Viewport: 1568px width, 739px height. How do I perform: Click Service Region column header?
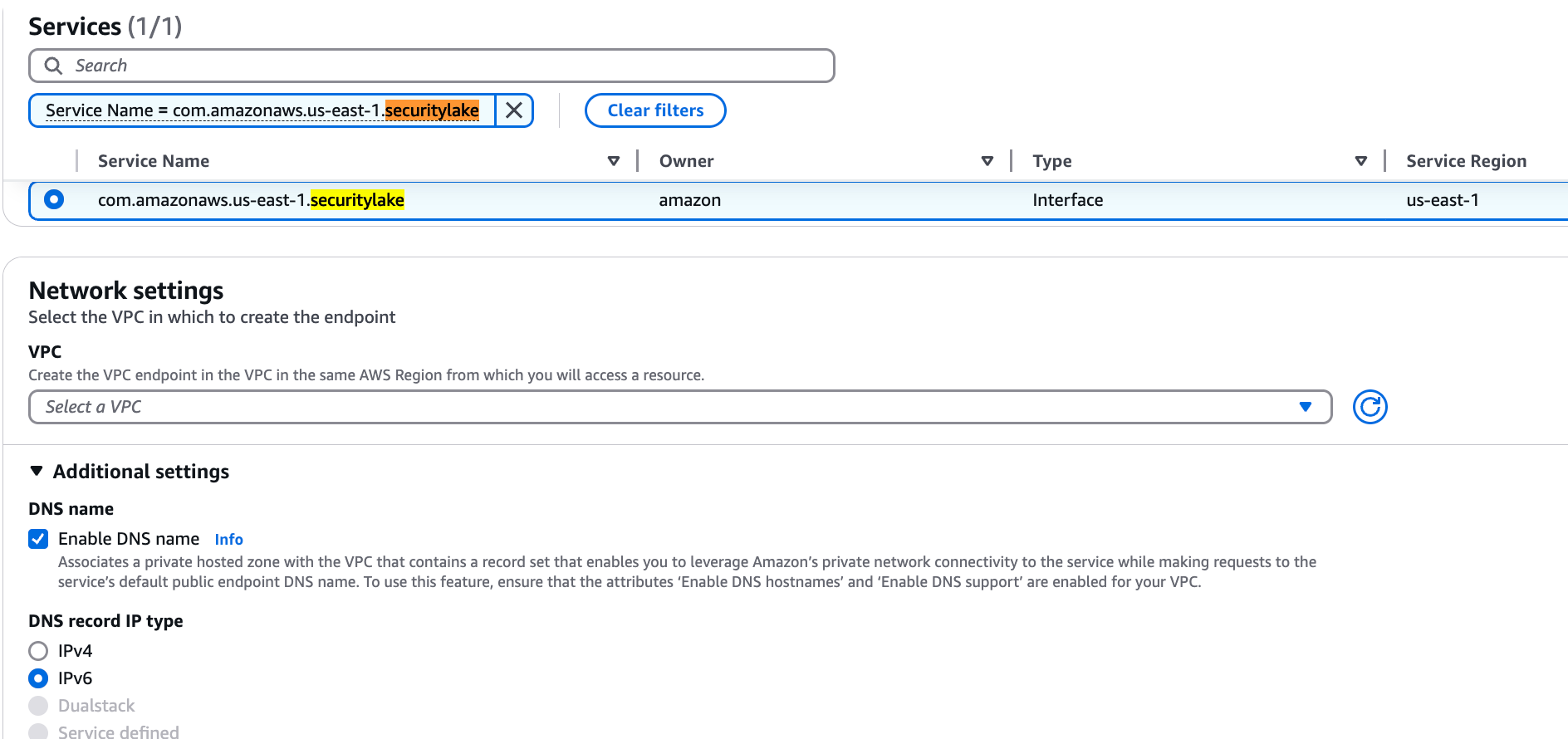[1466, 161]
